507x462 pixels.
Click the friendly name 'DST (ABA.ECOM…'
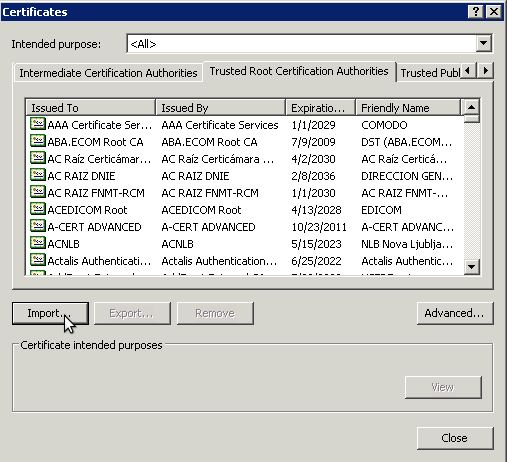(x=407, y=142)
